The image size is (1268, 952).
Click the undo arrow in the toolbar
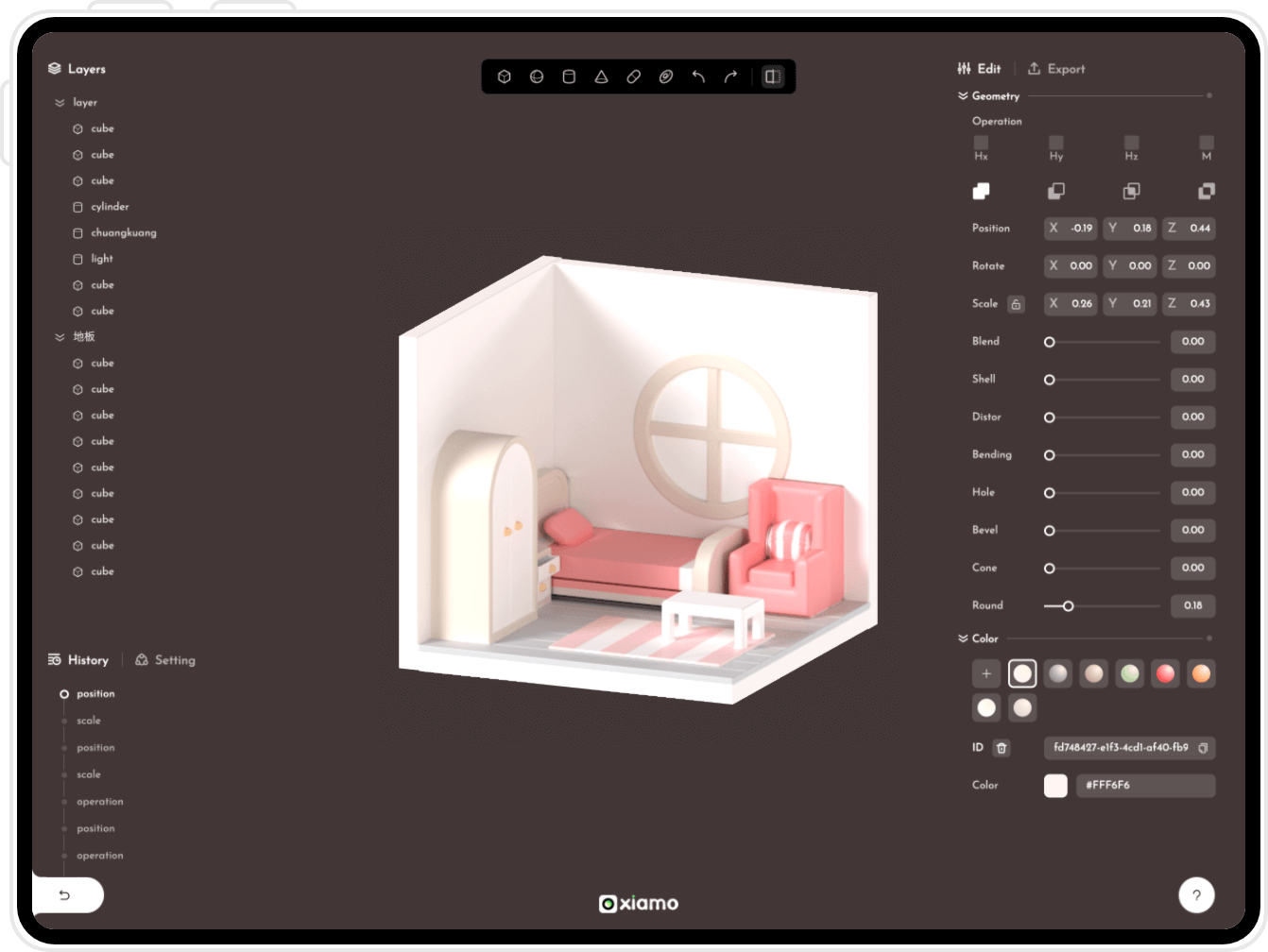(698, 76)
